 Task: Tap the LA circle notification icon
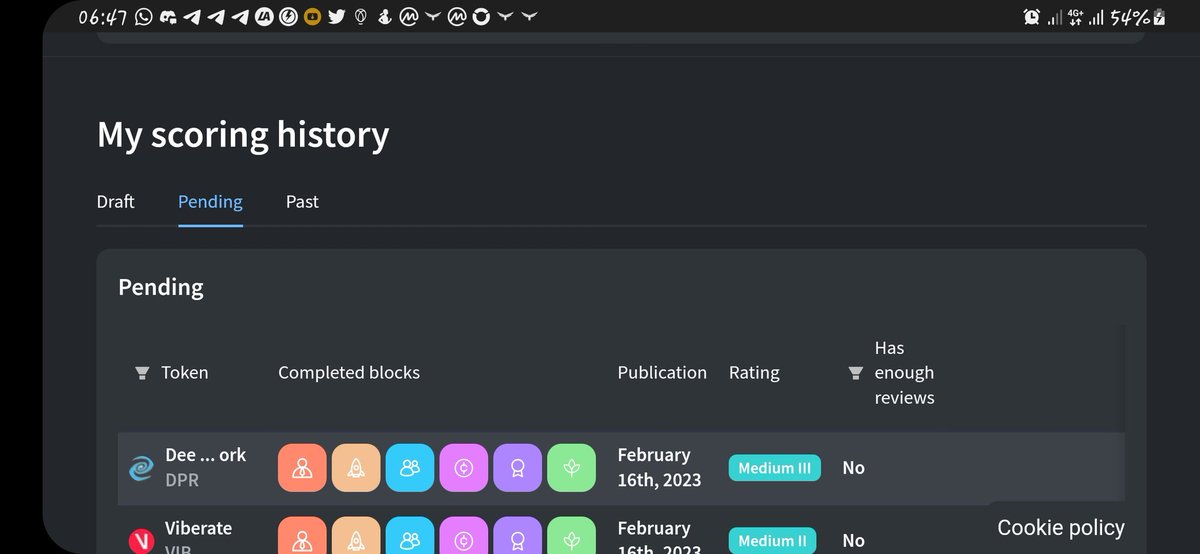(x=264, y=17)
